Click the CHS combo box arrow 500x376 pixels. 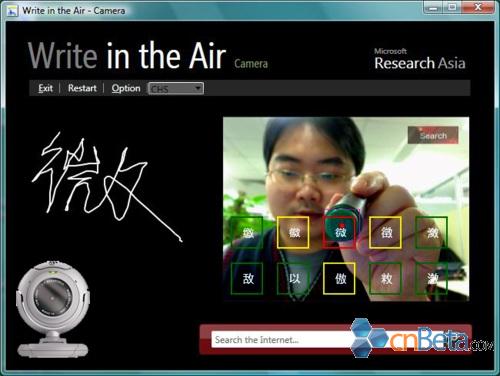pyautogui.click(x=198, y=88)
